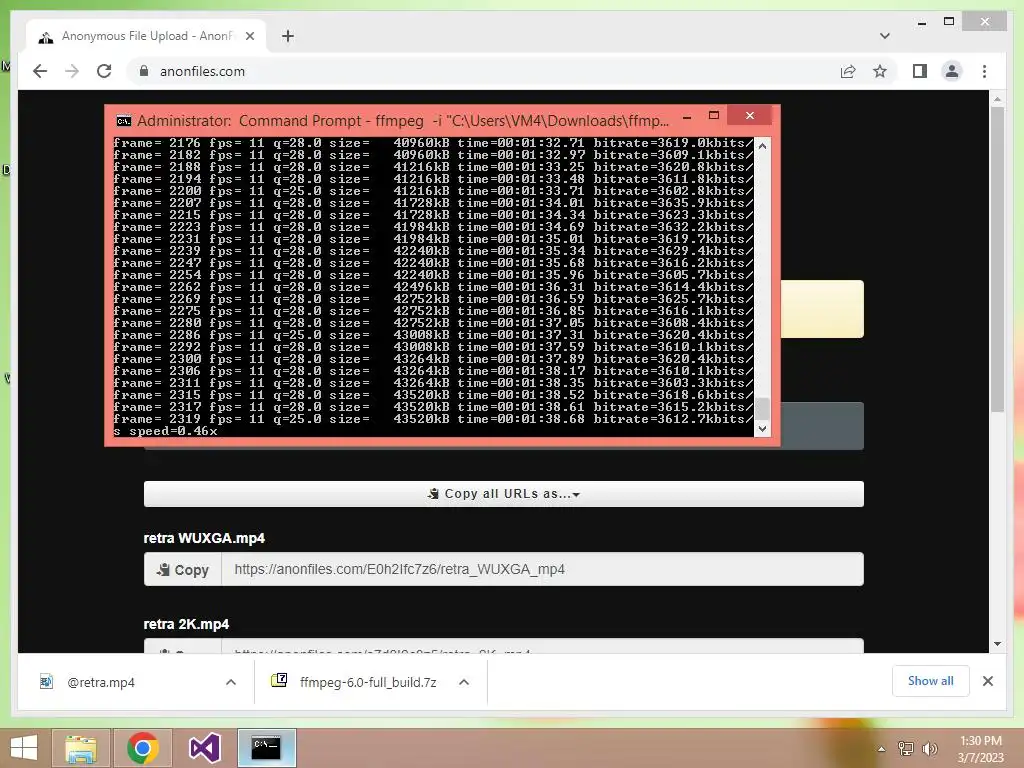Copy the retra WUXGA.mp4 link
This screenshot has width=1024, height=768.
pyautogui.click(x=183, y=569)
